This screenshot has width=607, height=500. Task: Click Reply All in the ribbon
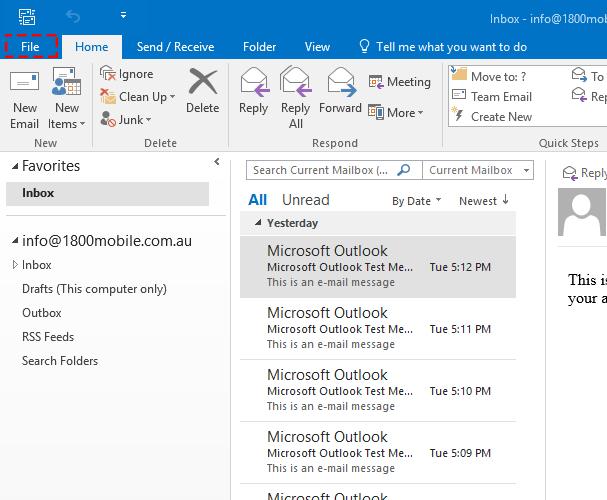[x=296, y=98]
